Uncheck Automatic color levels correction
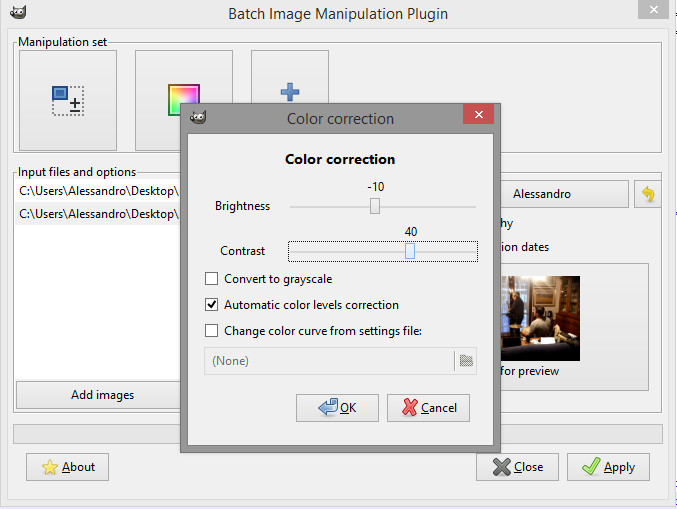677x509 pixels. [x=211, y=304]
